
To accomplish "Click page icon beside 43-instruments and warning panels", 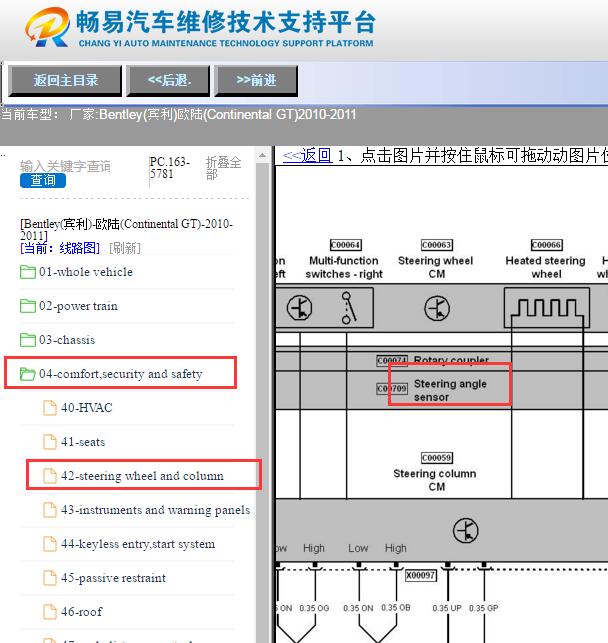I will click(x=50, y=510).
